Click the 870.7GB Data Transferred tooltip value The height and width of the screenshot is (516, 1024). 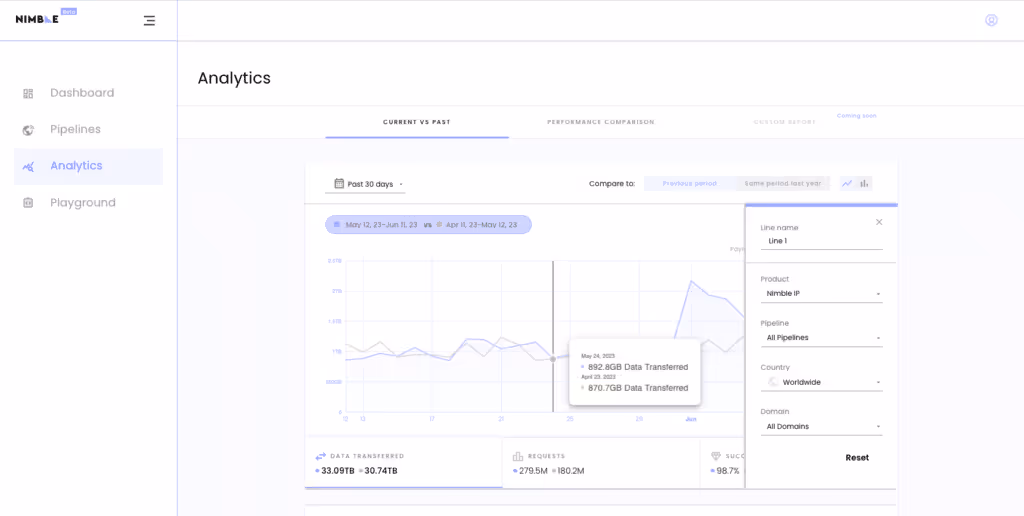tap(637, 388)
